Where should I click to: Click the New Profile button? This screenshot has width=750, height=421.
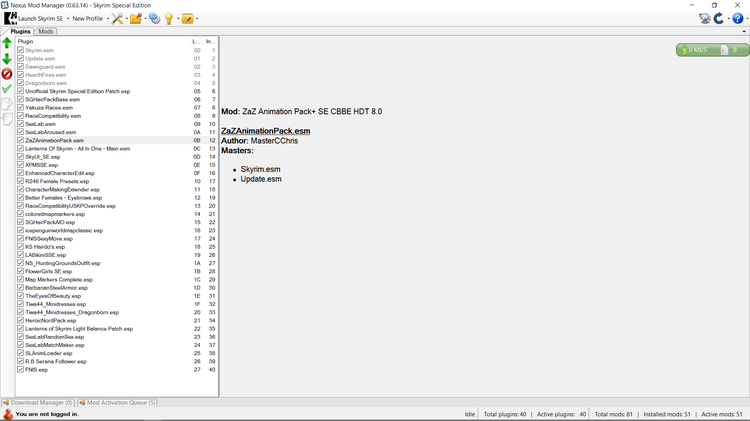point(88,19)
